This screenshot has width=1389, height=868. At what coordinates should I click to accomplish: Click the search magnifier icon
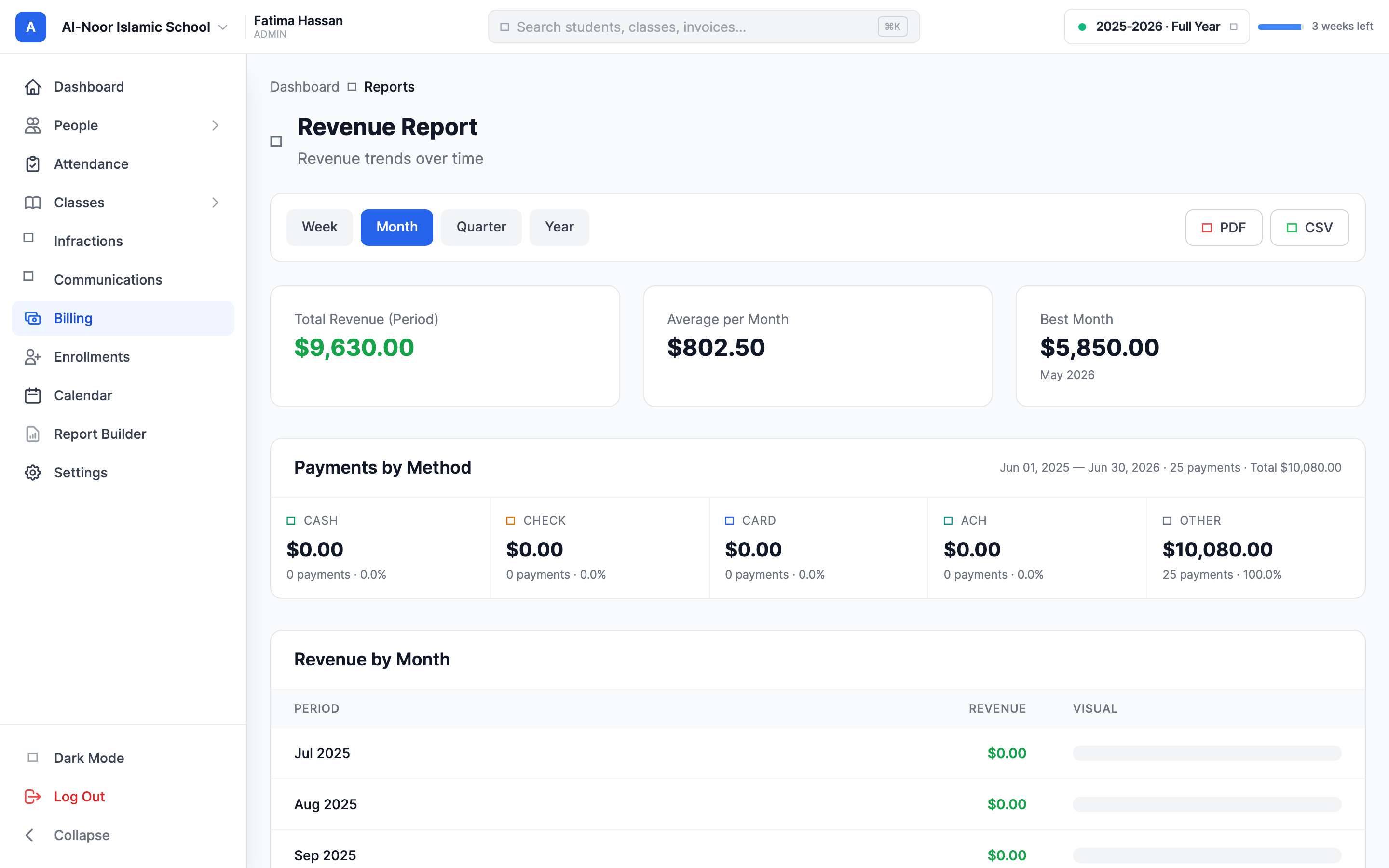(504, 27)
